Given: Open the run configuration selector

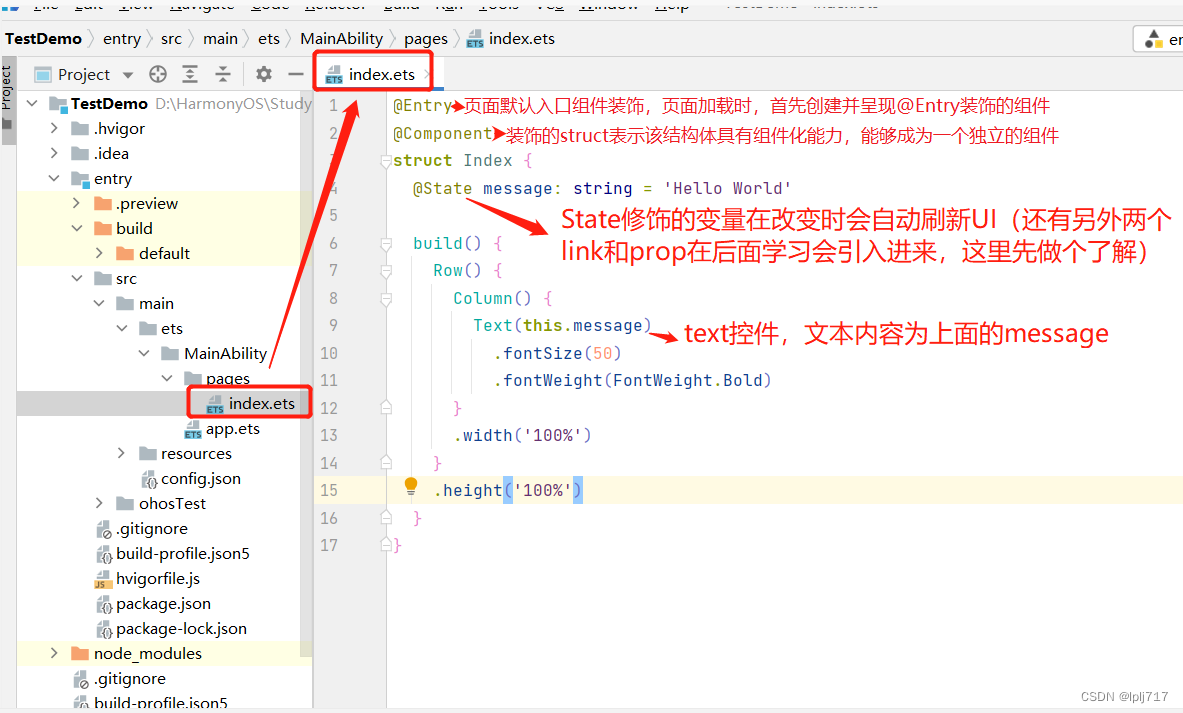Looking at the screenshot, I should tap(1159, 39).
